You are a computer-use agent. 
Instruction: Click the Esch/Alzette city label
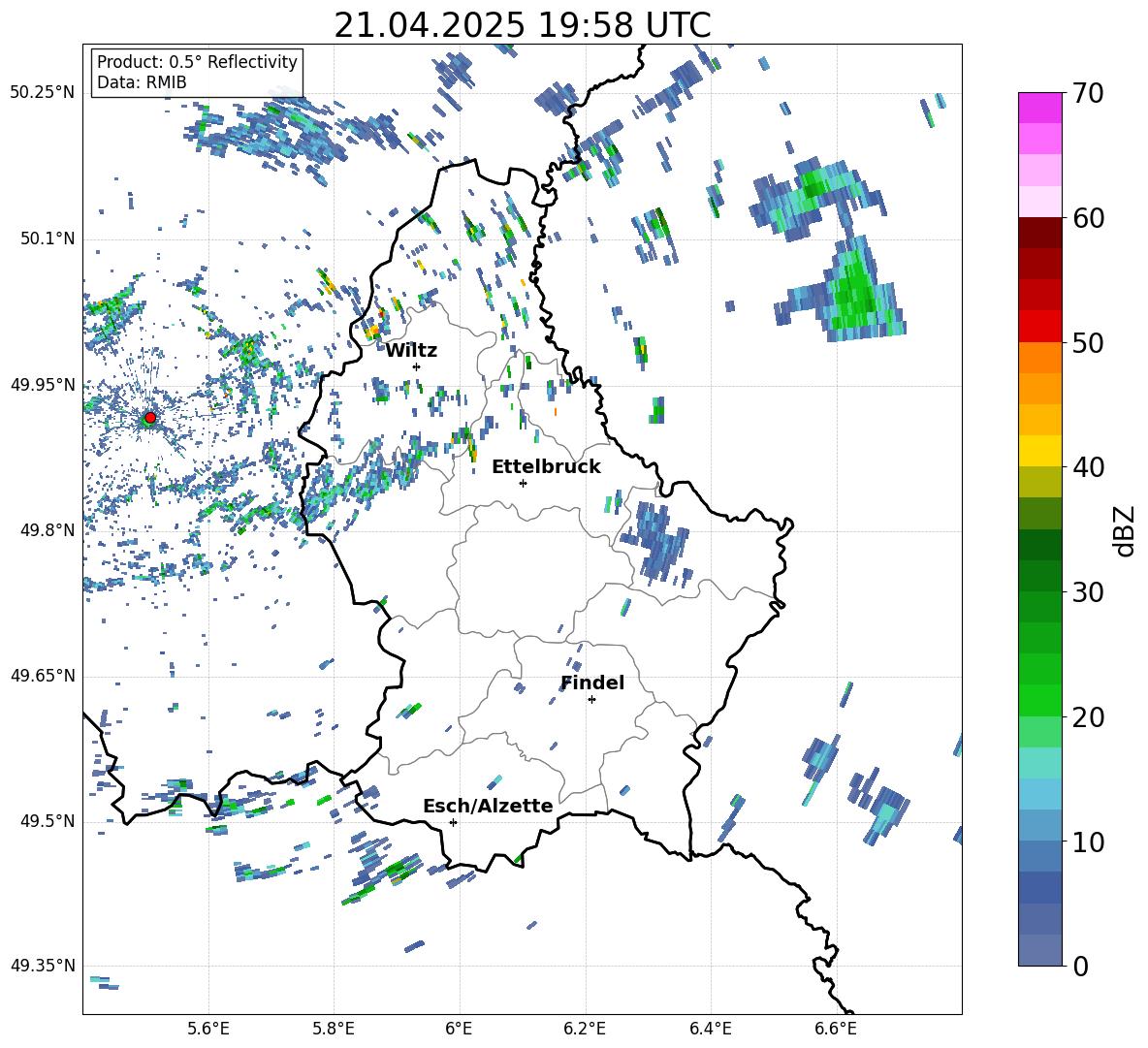[488, 807]
